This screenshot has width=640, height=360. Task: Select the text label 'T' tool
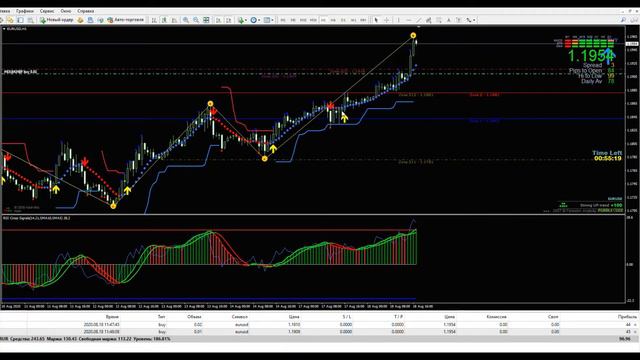click(458, 20)
